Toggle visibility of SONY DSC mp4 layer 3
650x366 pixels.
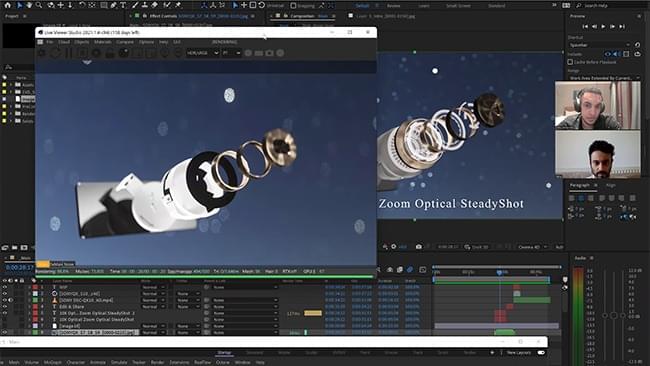click(5, 300)
